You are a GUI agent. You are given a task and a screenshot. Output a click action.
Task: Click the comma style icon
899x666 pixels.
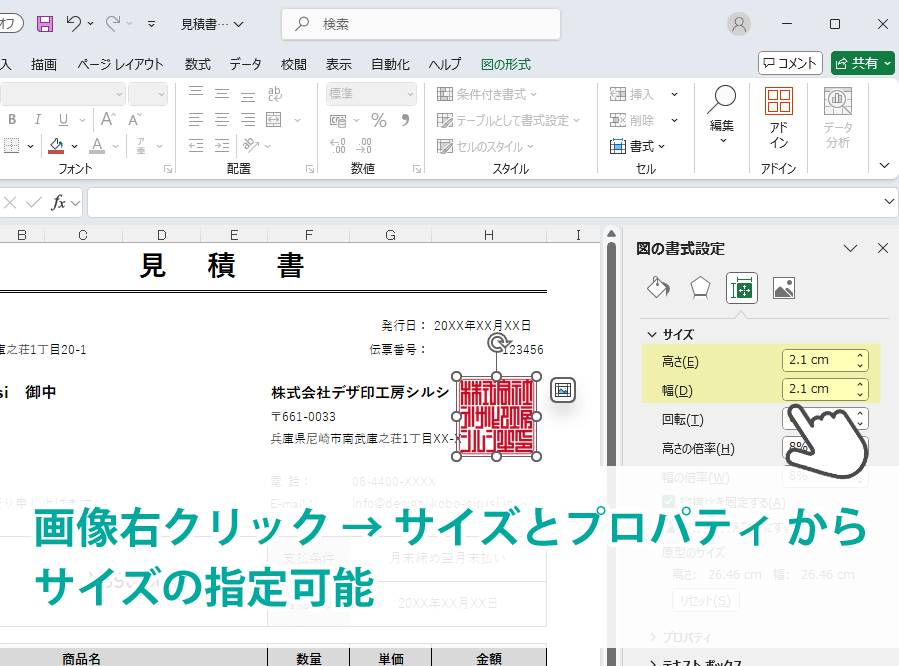pos(405,120)
